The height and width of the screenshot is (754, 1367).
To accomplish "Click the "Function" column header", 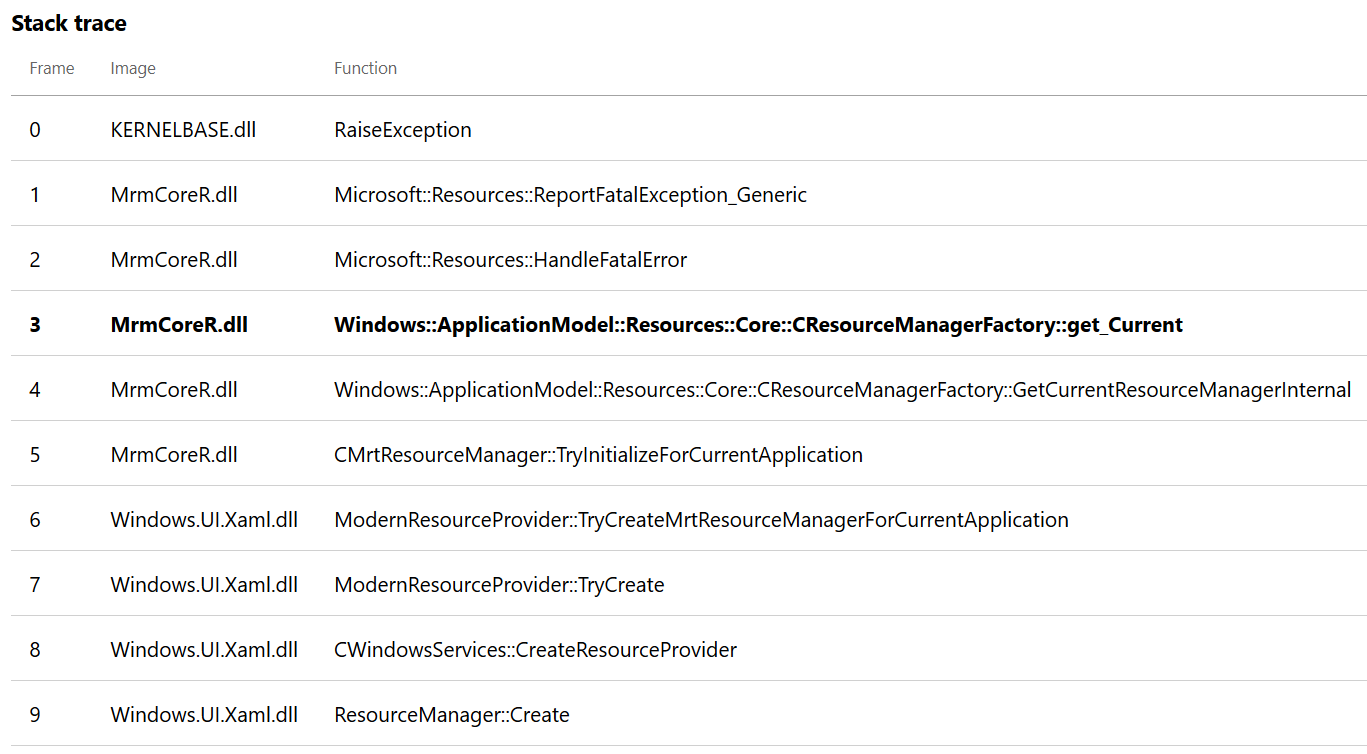I will pyautogui.click(x=365, y=68).
